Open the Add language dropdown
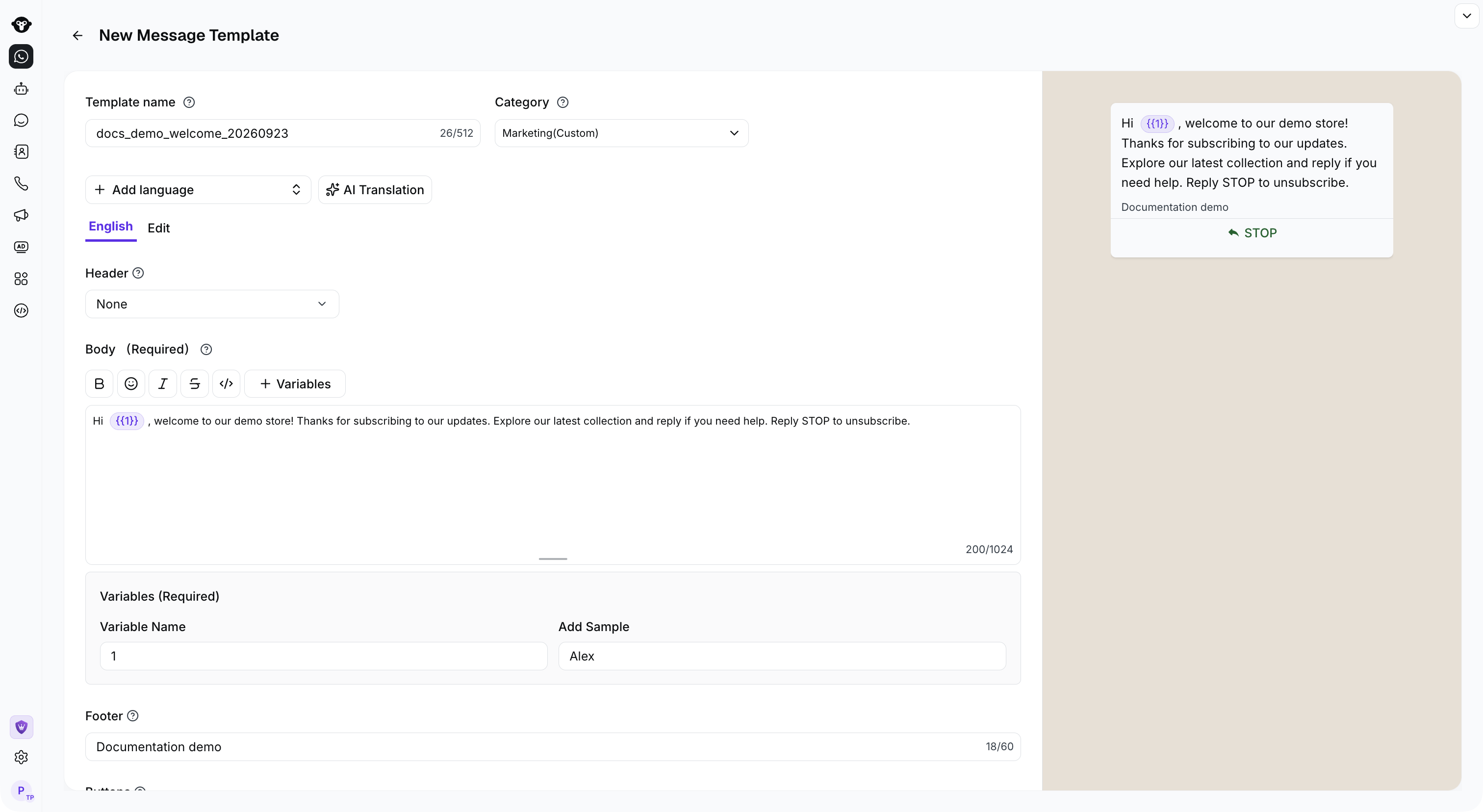Screen dimensions: 1483x812 (198, 190)
